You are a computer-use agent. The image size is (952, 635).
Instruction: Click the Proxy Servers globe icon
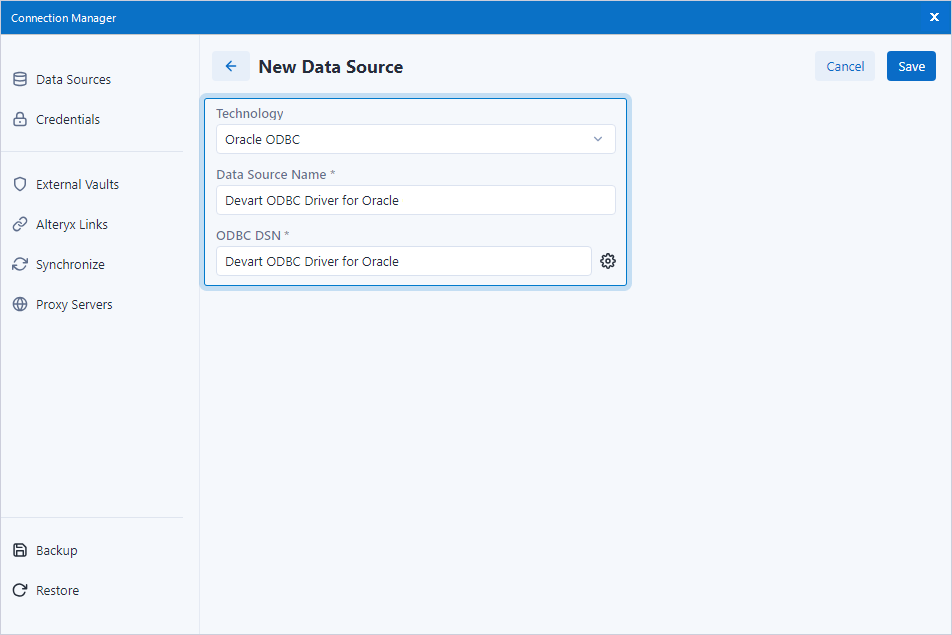(21, 304)
